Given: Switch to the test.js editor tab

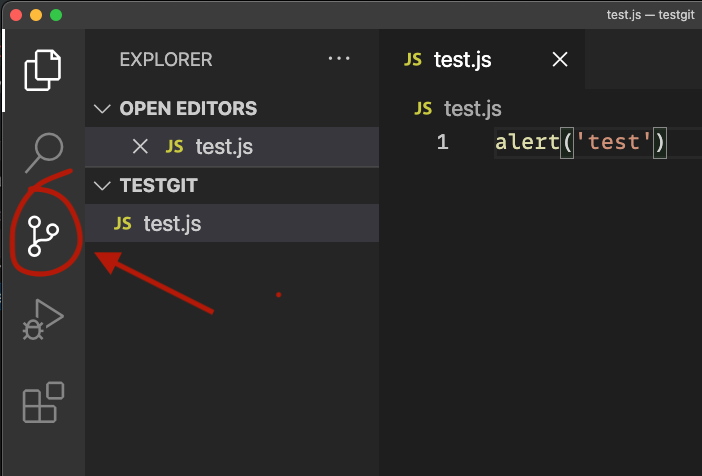Looking at the screenshot, I should coord(463,59).
